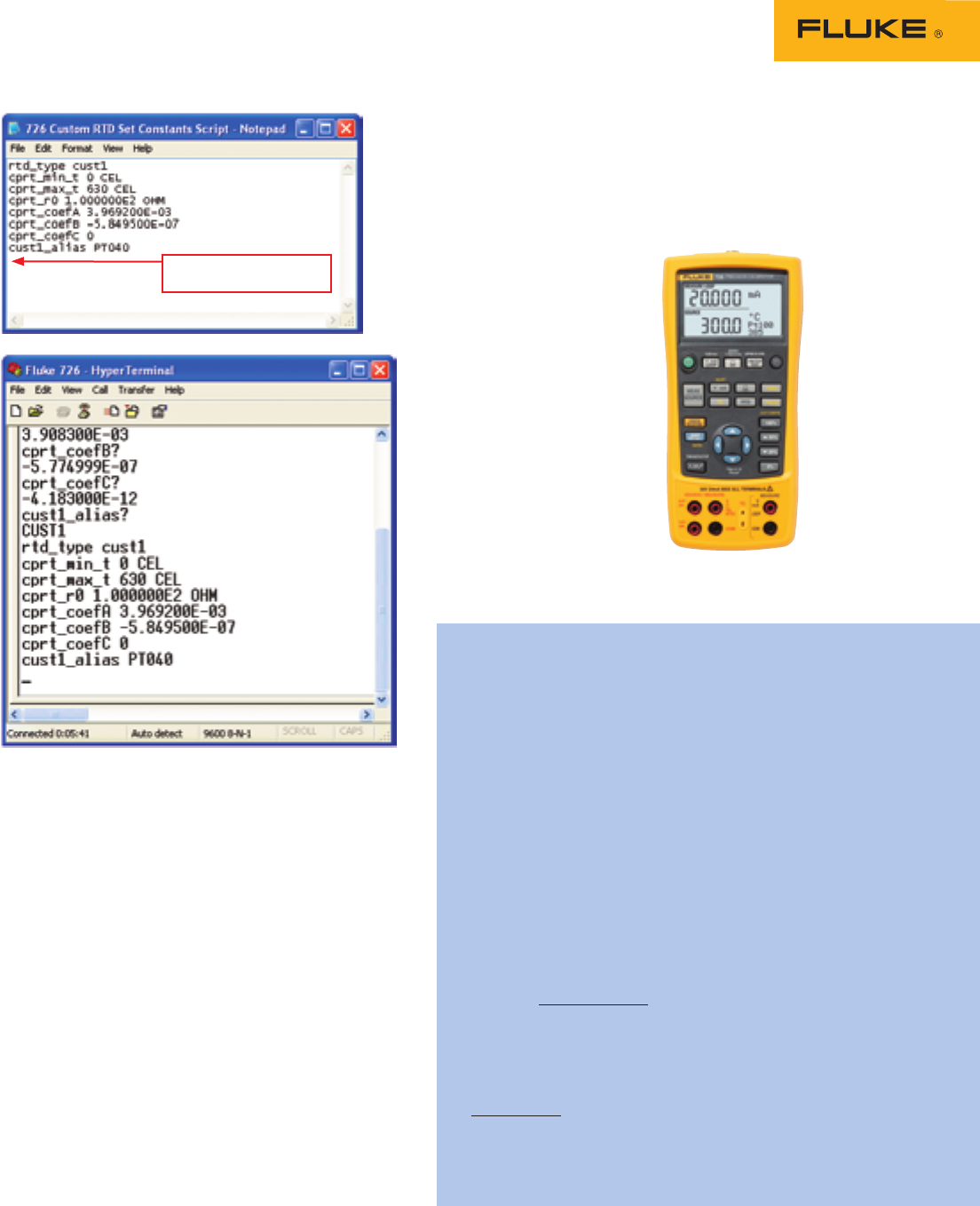This screenshot has width=980, height=1206.
Task: Click the Disconnect icon in HyperTerminal toolbar
Action: click(84, 411)
